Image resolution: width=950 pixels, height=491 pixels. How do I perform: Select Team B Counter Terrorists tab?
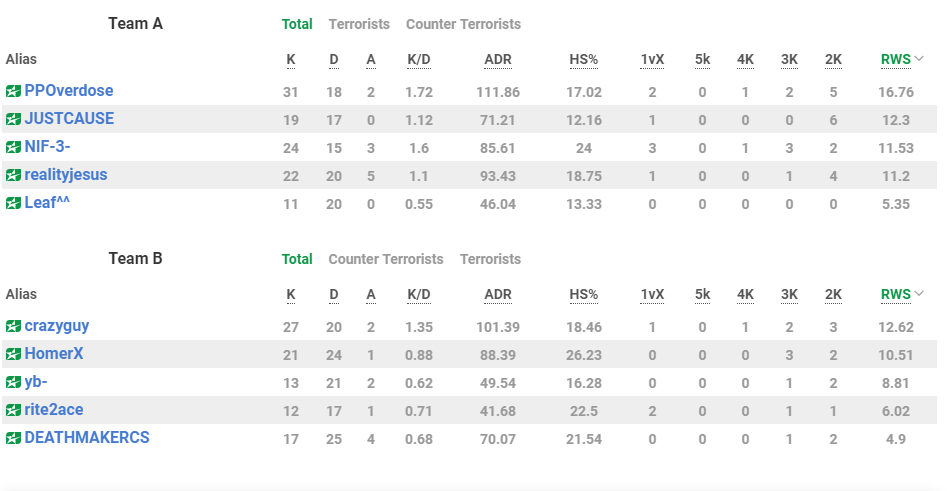(386, 259)
